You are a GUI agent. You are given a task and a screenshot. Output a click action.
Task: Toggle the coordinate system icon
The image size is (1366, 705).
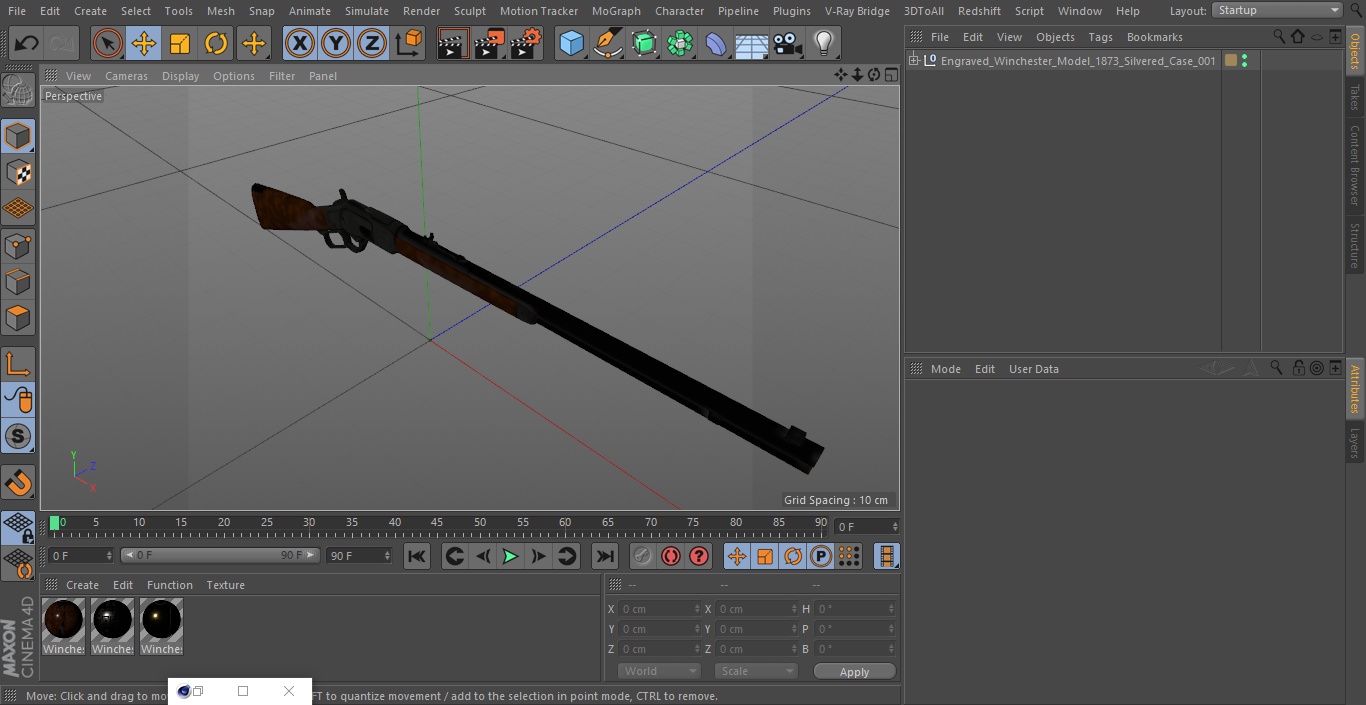click(x=409, y=43)
